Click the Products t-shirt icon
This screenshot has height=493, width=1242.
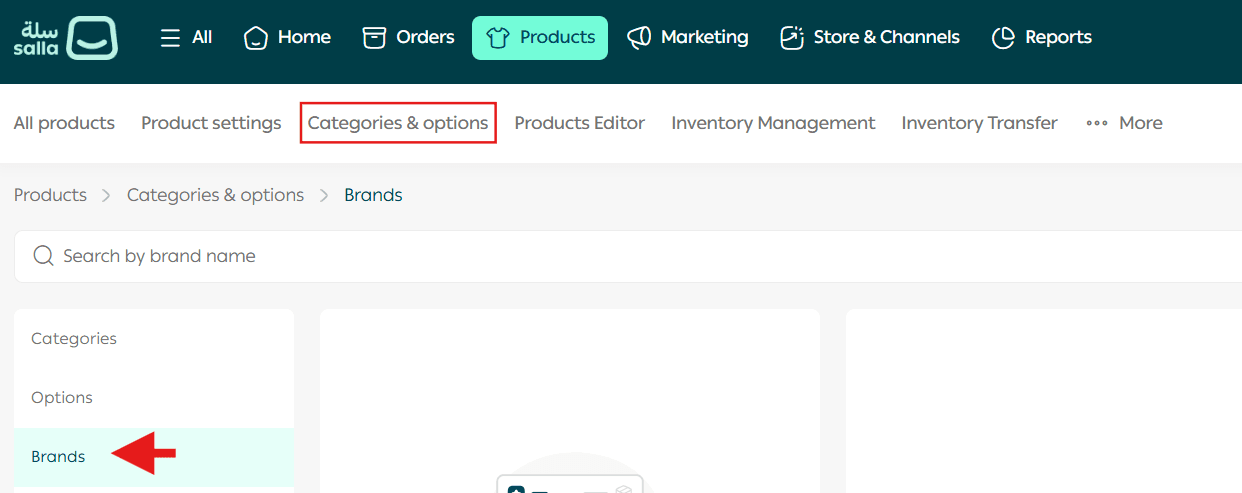pyautogui.click(x=497, y=38)
